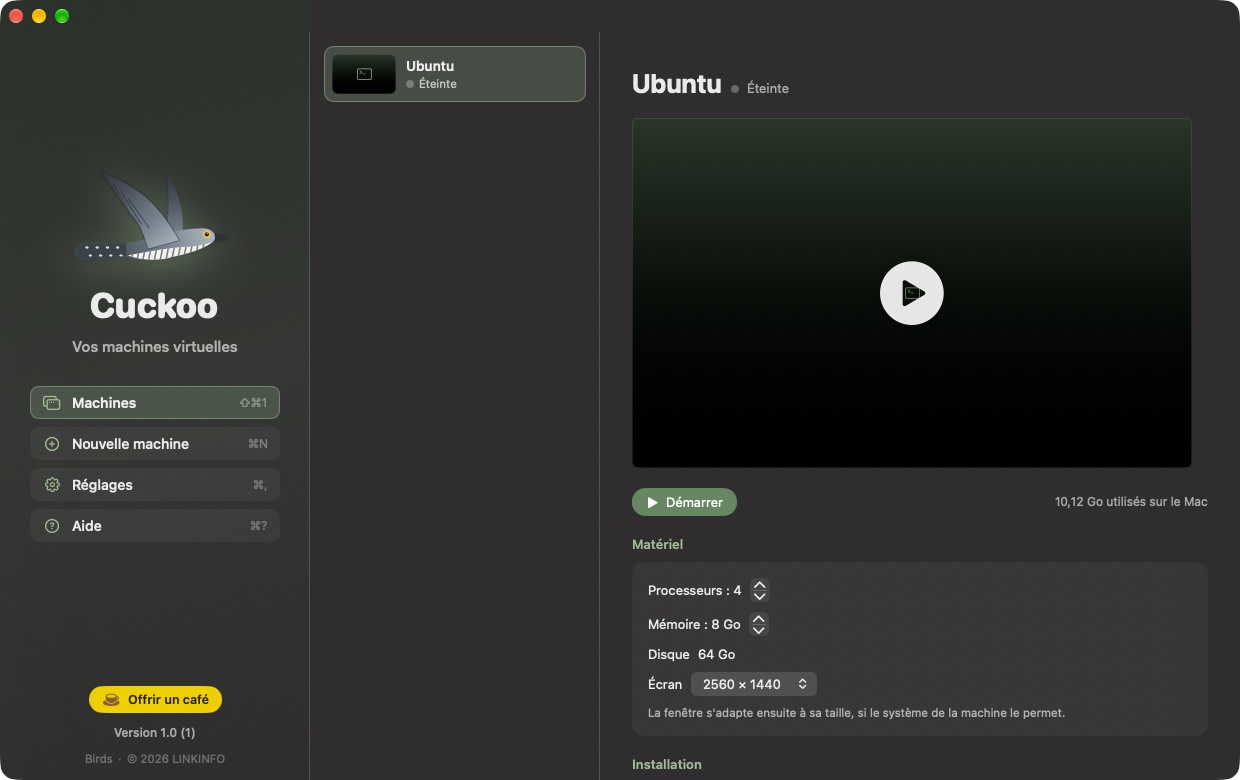Screen dimensions: 1240x780
Task: Click the Matériel section heading
Action: point(657,545)
